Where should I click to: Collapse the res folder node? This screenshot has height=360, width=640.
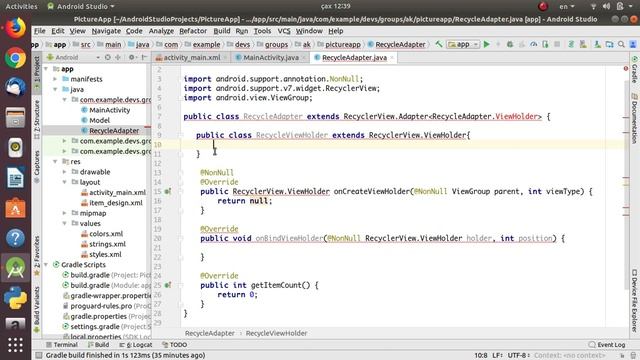(55, 162)
